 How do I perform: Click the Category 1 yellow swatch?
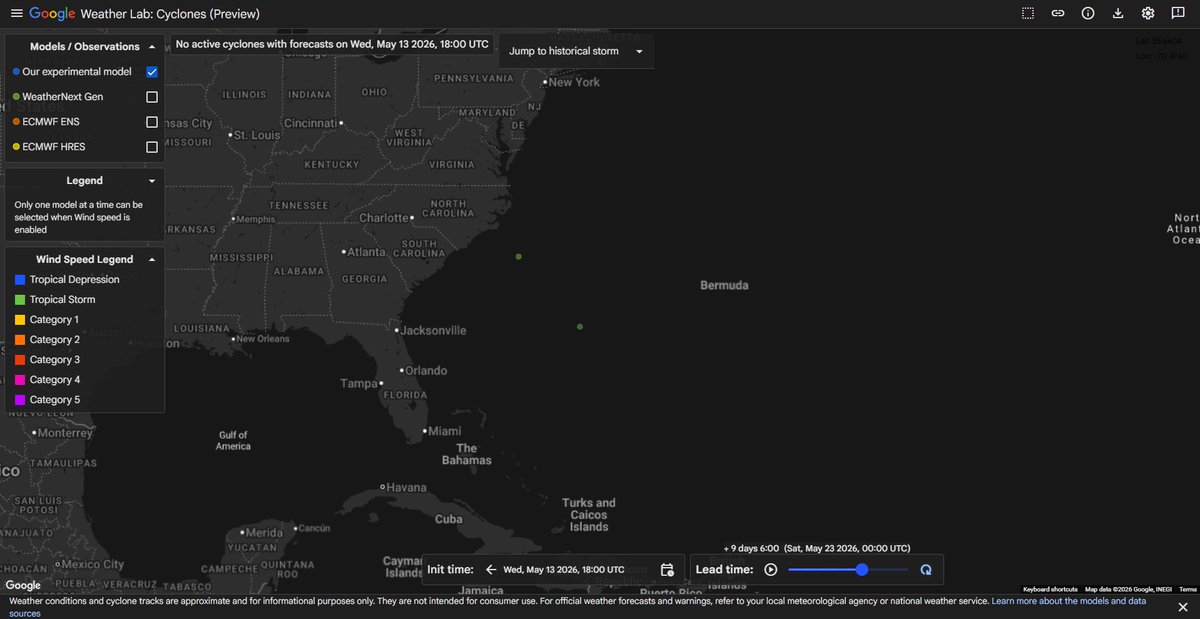point(20,320)
